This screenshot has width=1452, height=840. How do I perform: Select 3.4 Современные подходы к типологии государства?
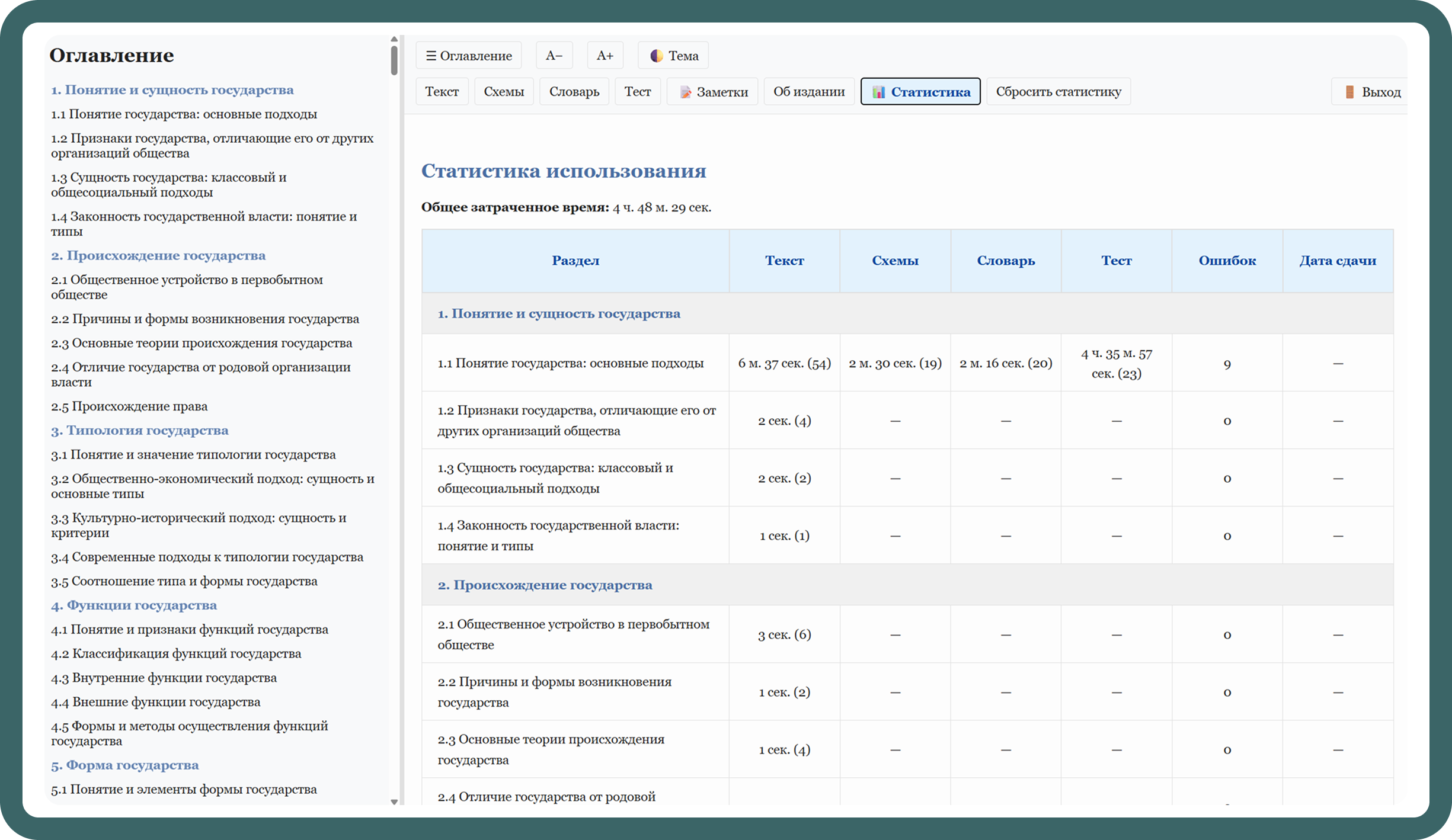(x=207, y=557)
